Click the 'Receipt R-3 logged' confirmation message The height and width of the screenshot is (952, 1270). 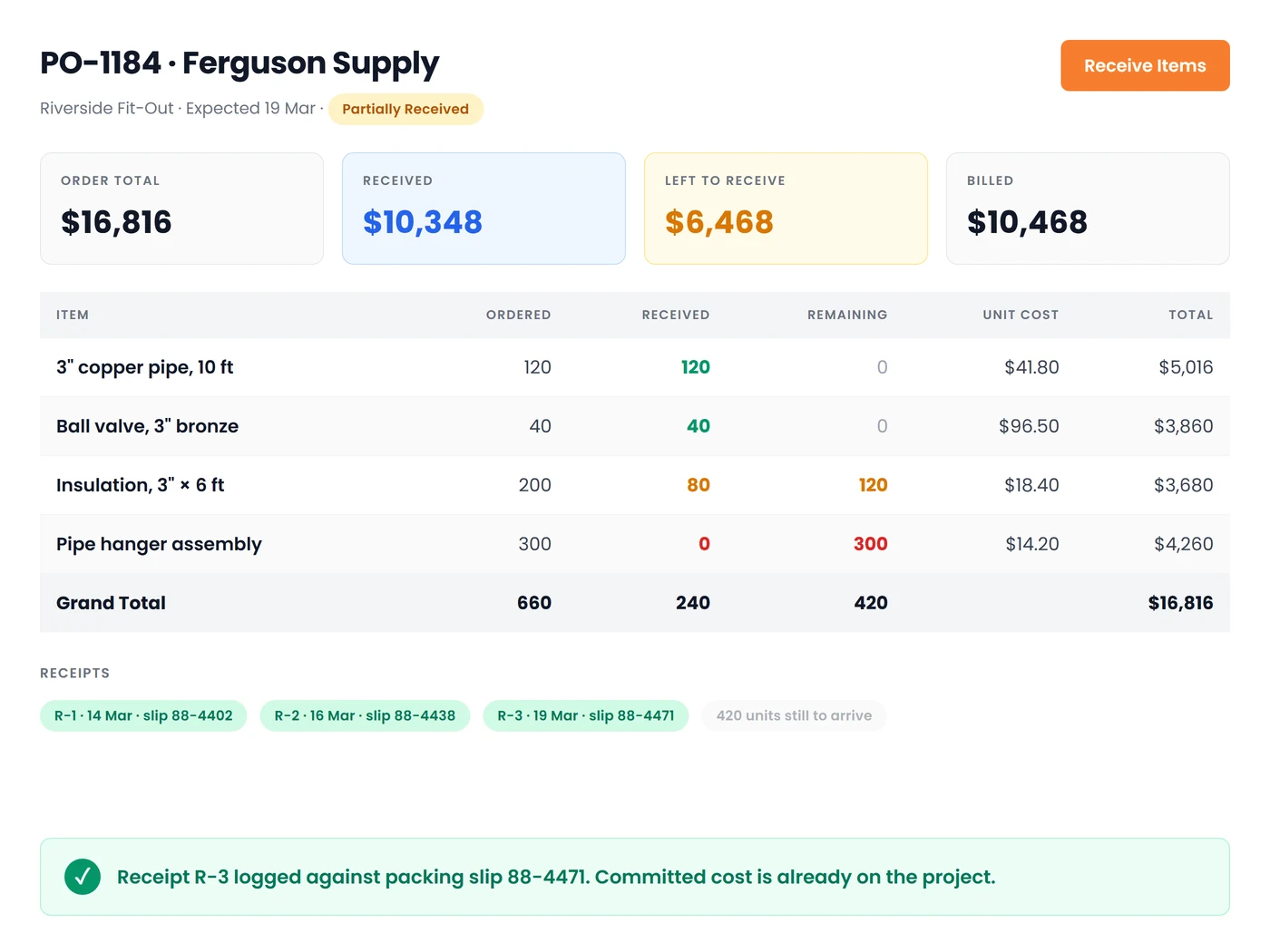click(x=556, y=877)
